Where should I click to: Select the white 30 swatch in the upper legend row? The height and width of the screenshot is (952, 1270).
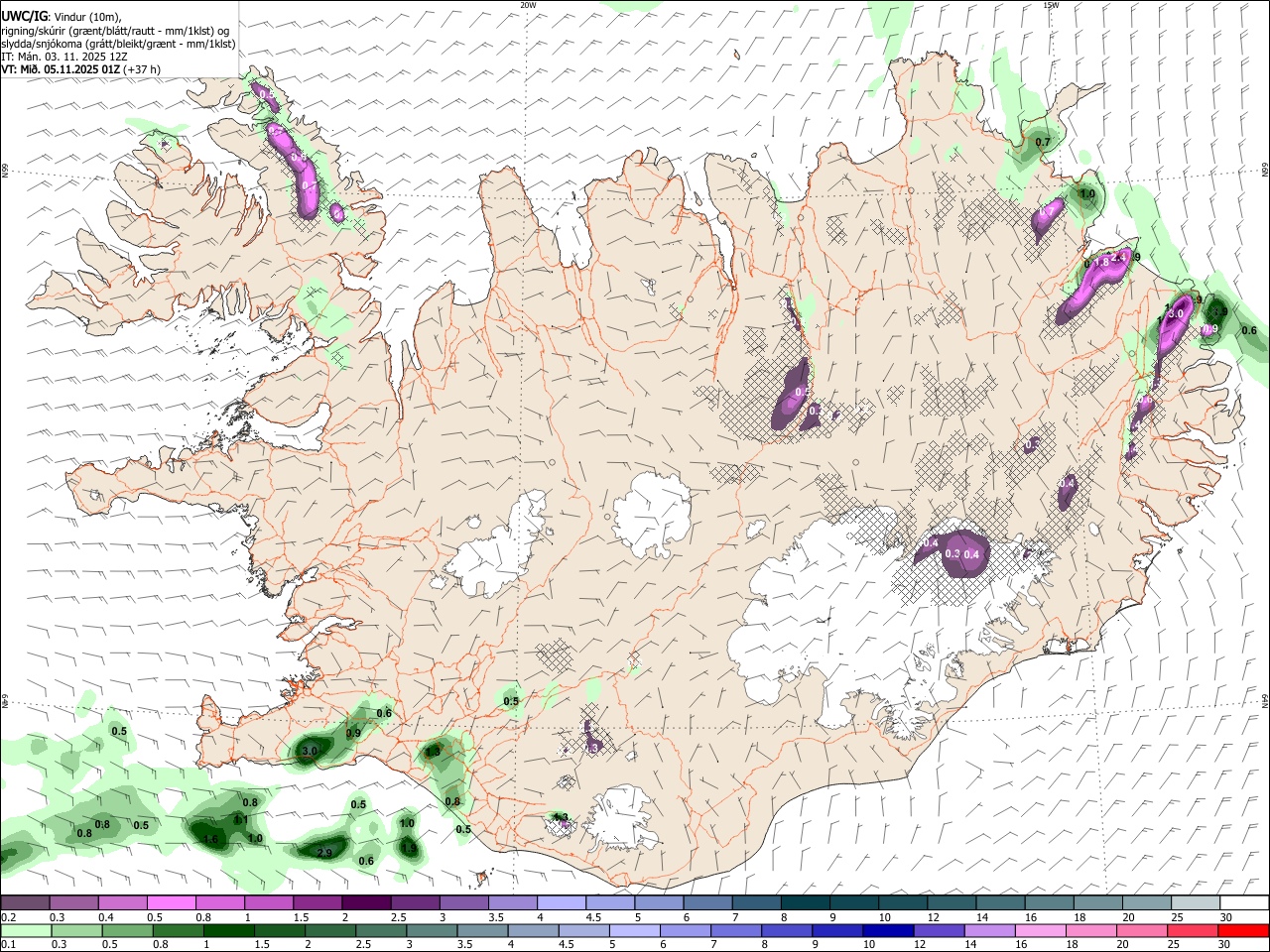click(1244, 902)
